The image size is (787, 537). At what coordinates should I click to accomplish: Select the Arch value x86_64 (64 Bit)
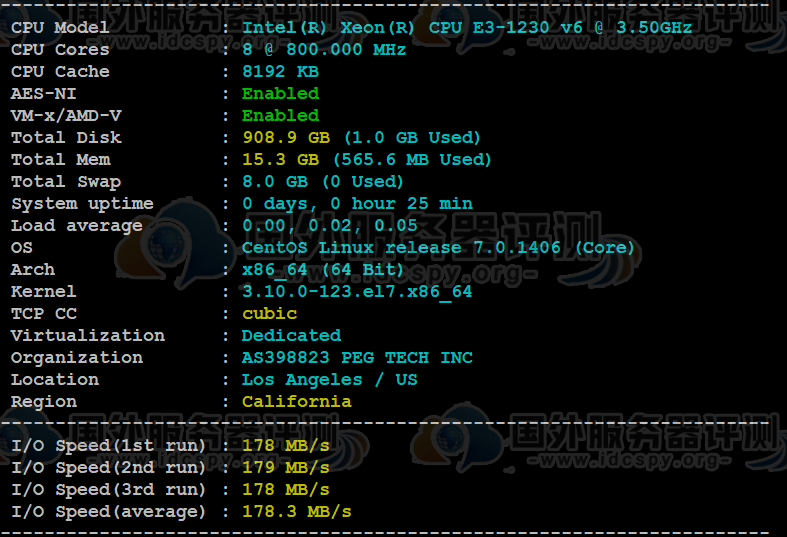tap(323, 270)
